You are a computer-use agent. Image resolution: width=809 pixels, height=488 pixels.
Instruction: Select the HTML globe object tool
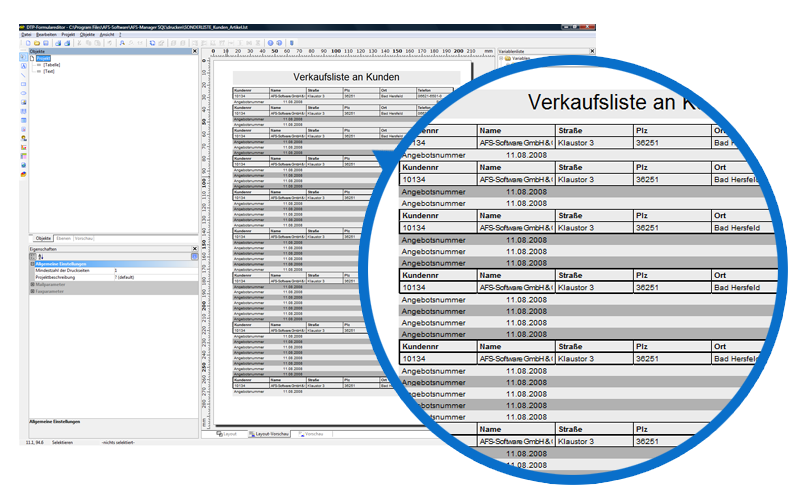click(x=23, y=166)
